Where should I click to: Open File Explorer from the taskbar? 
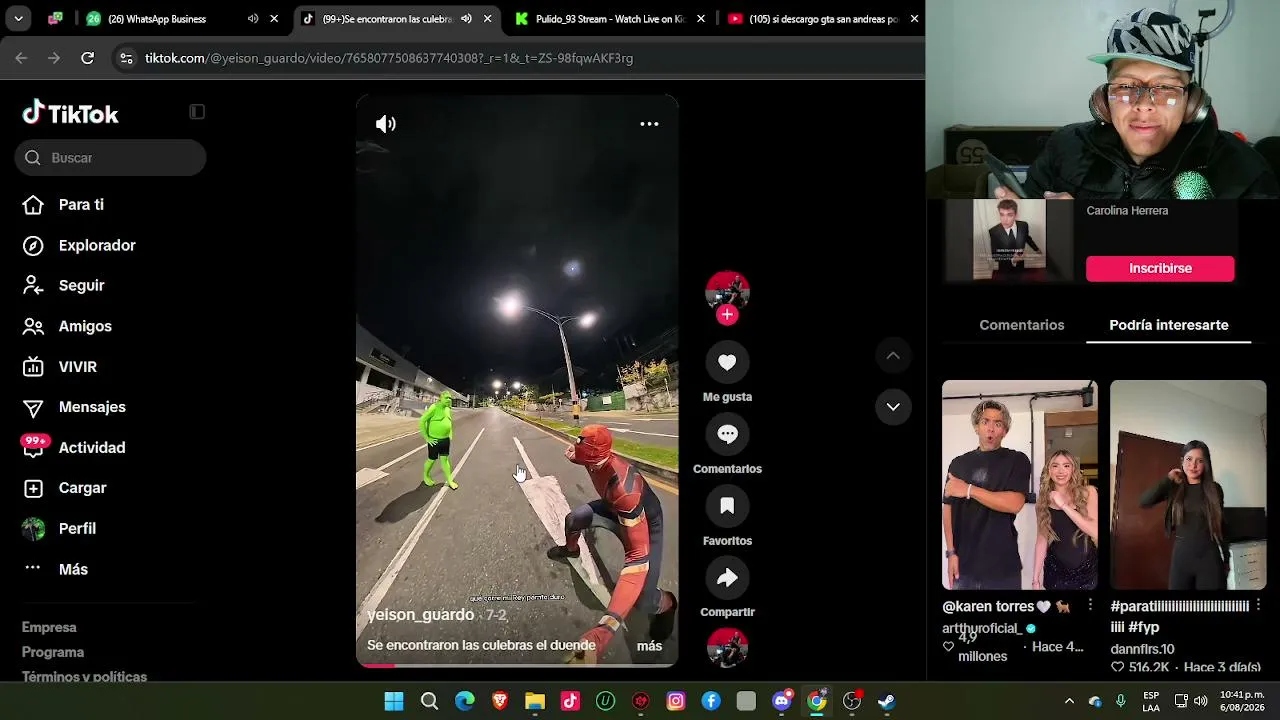535,701
